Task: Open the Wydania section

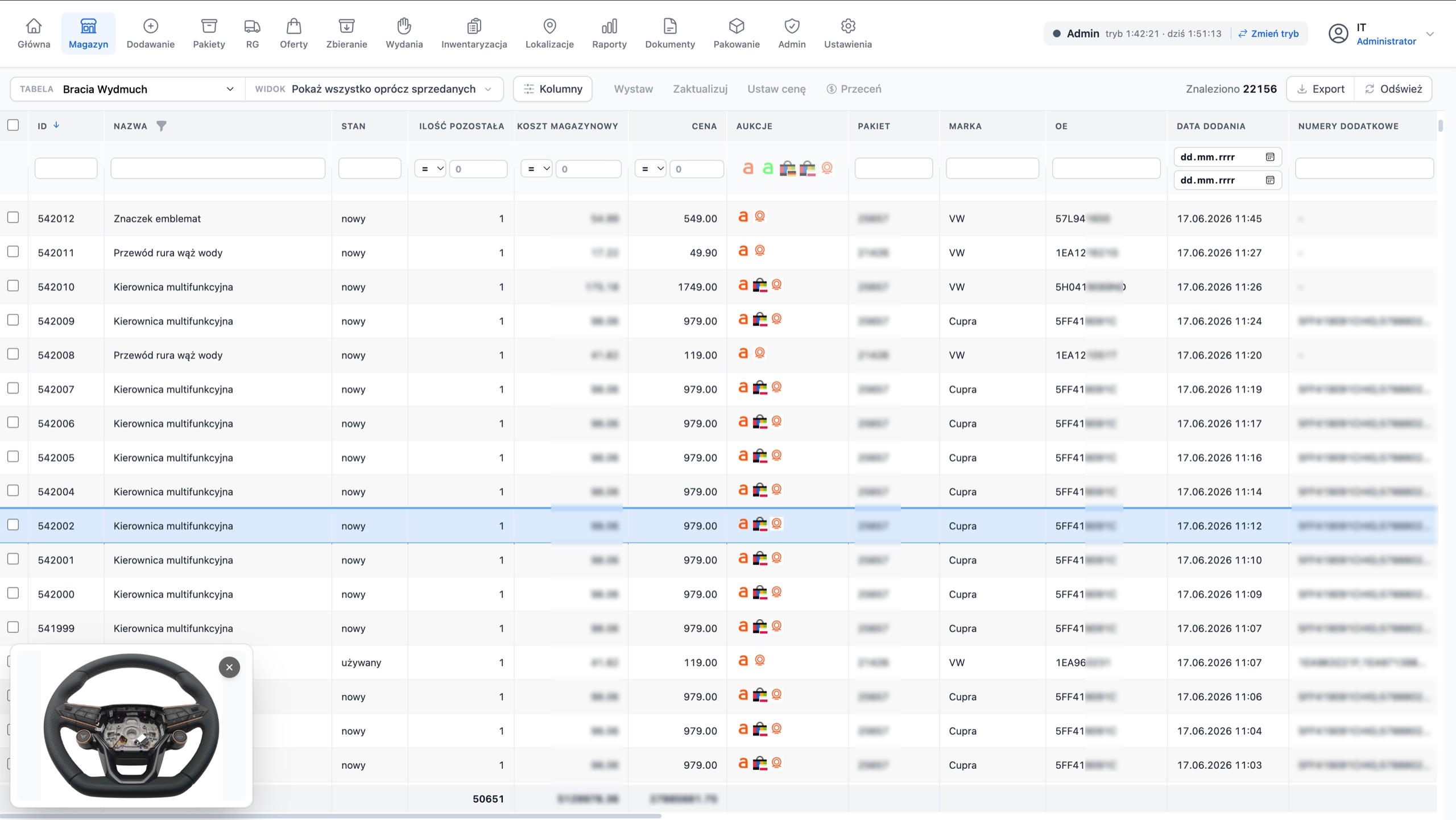Action: click(404, 34)
